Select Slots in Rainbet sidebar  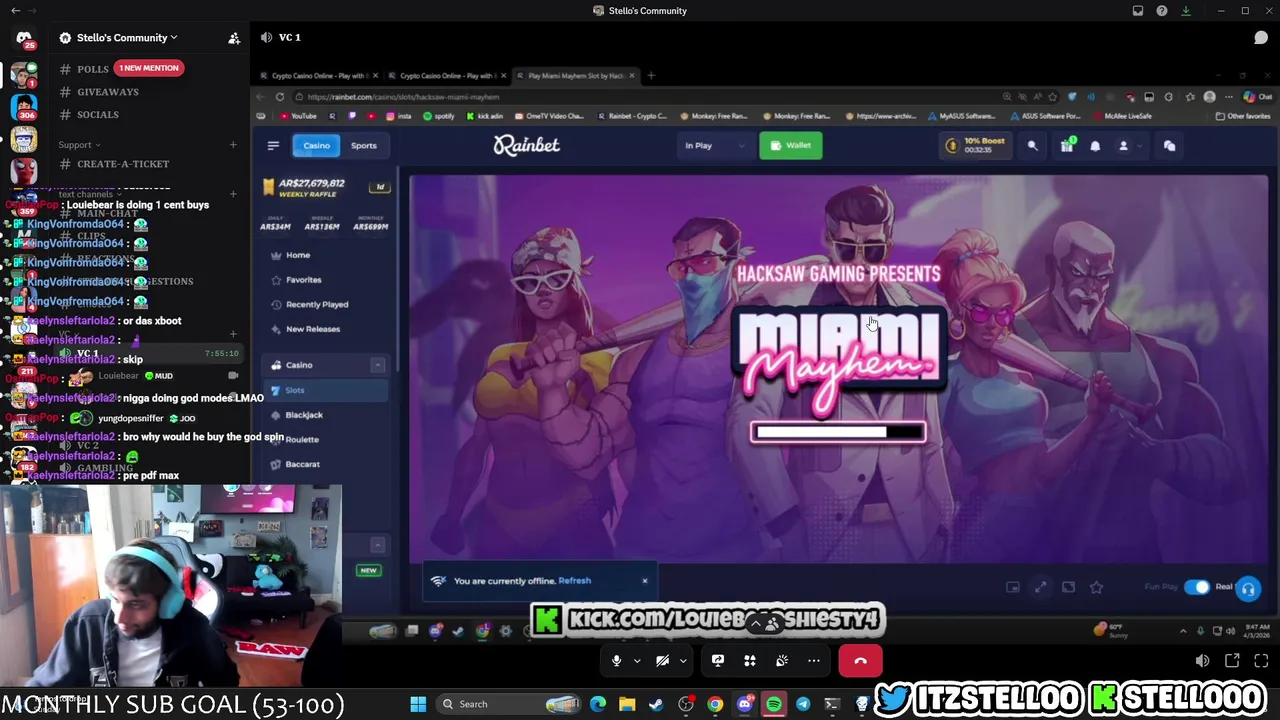click(x=325, y=390)
